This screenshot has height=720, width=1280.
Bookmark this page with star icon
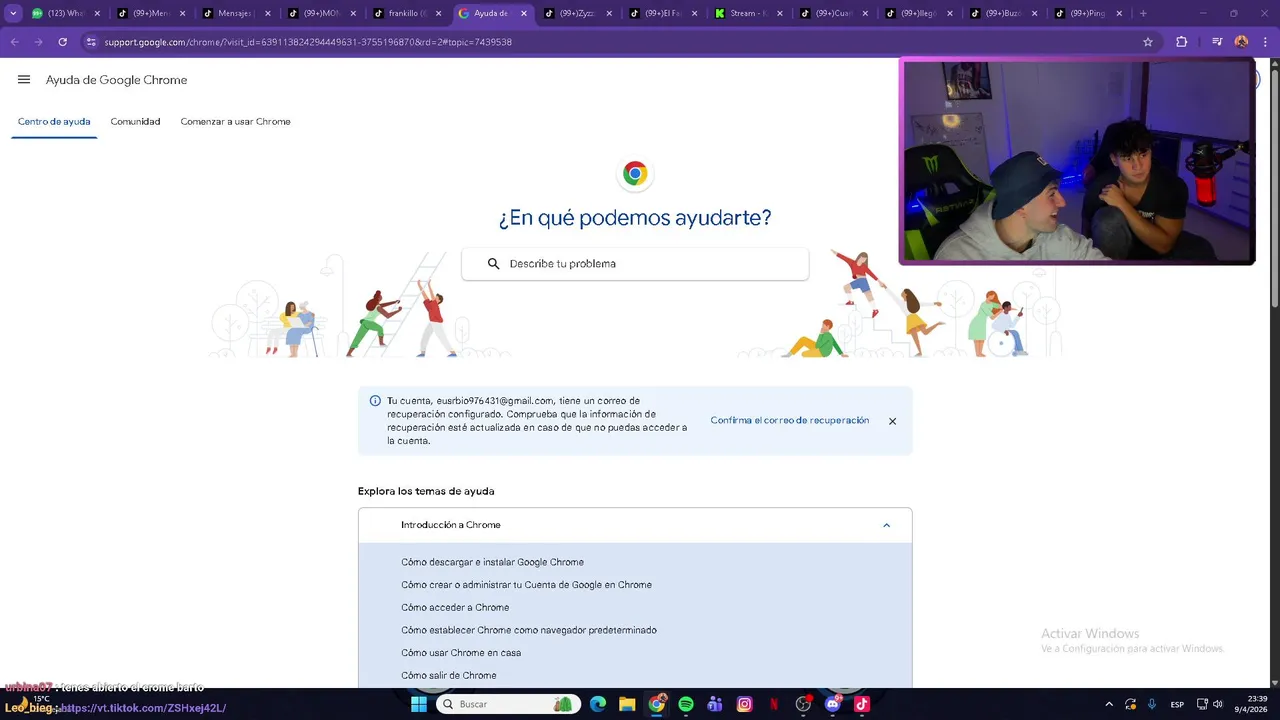tap(1148, 42)
